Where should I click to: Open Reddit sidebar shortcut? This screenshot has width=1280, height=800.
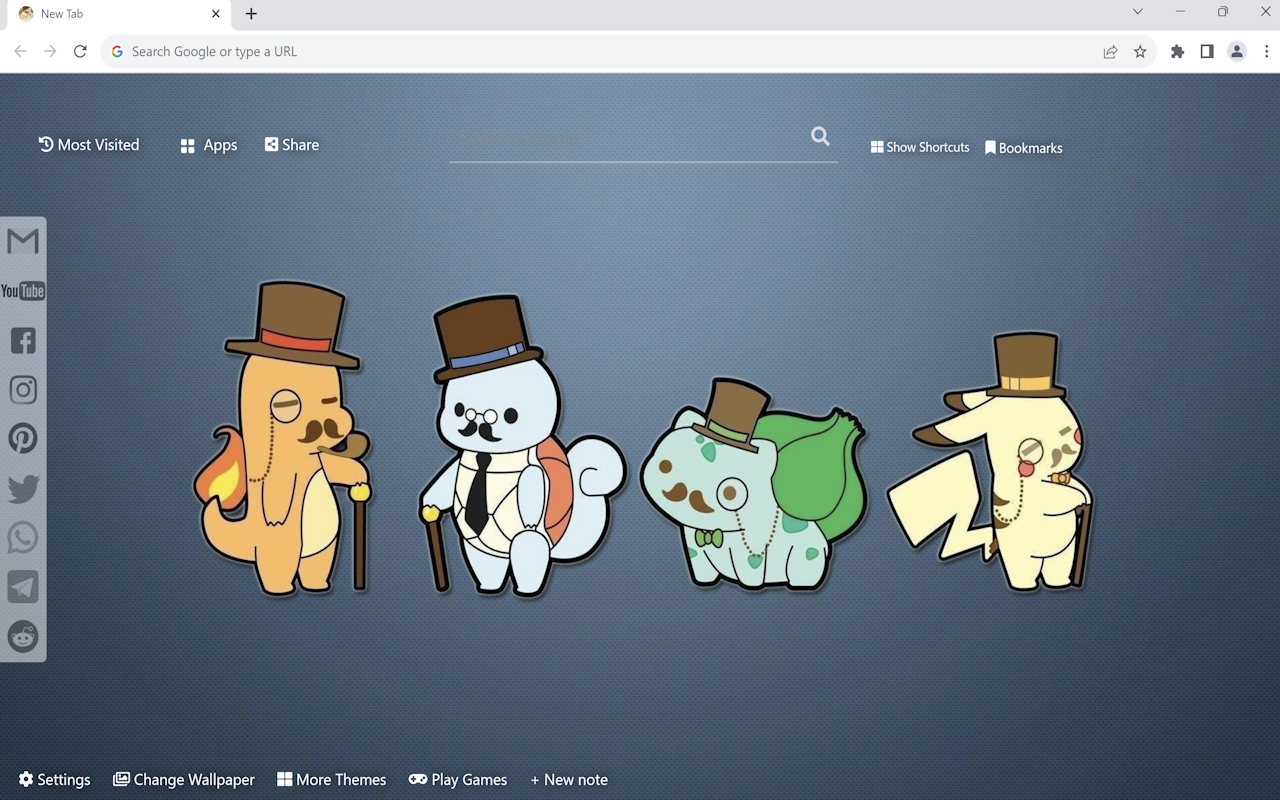[23, 636]
